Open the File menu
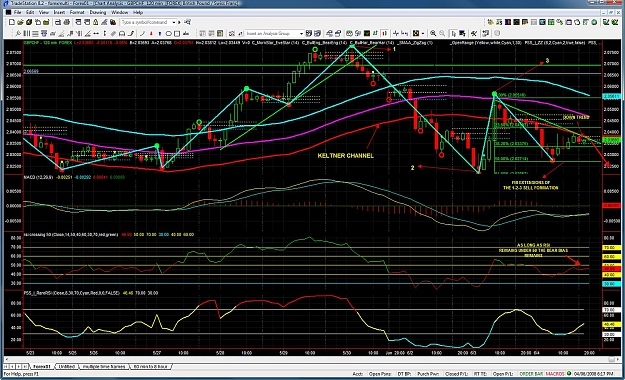 [x=17, y=12]
